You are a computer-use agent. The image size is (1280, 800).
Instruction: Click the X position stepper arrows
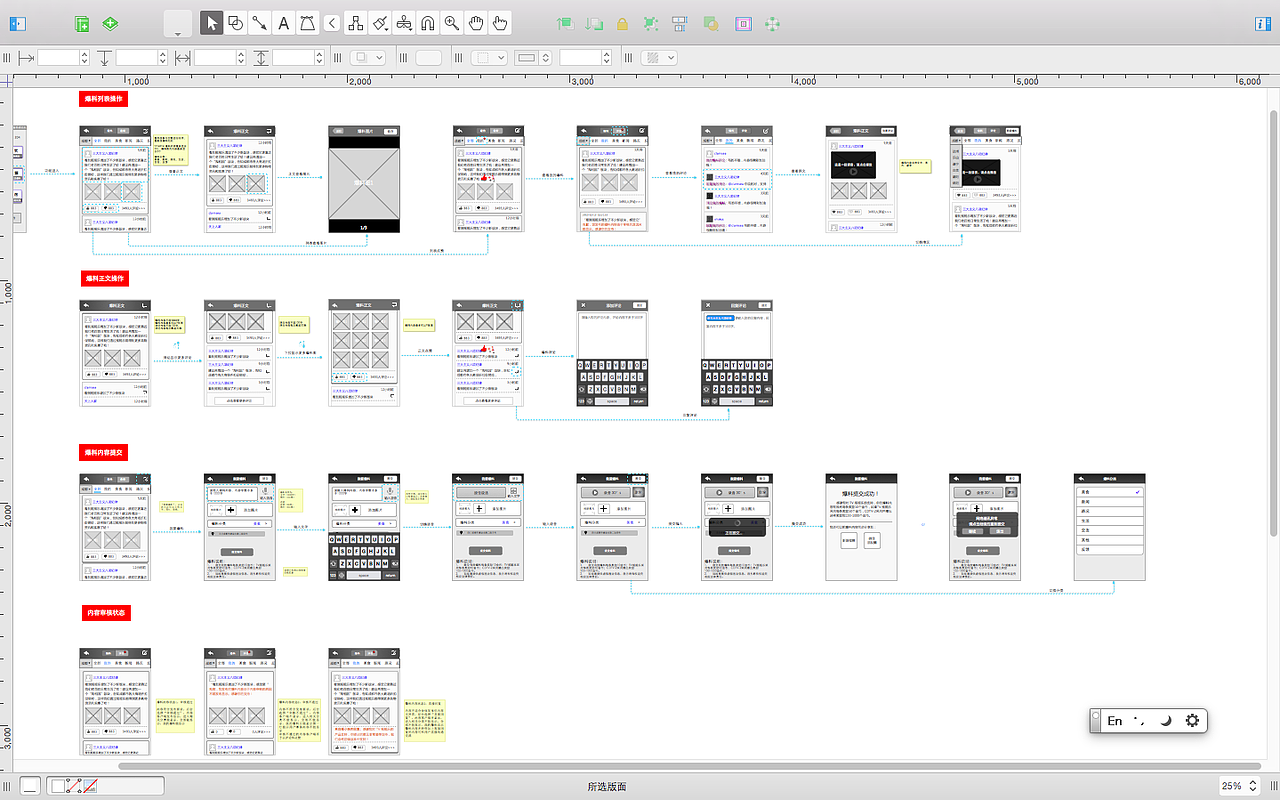pyautogui.click(x=85, y=58)
